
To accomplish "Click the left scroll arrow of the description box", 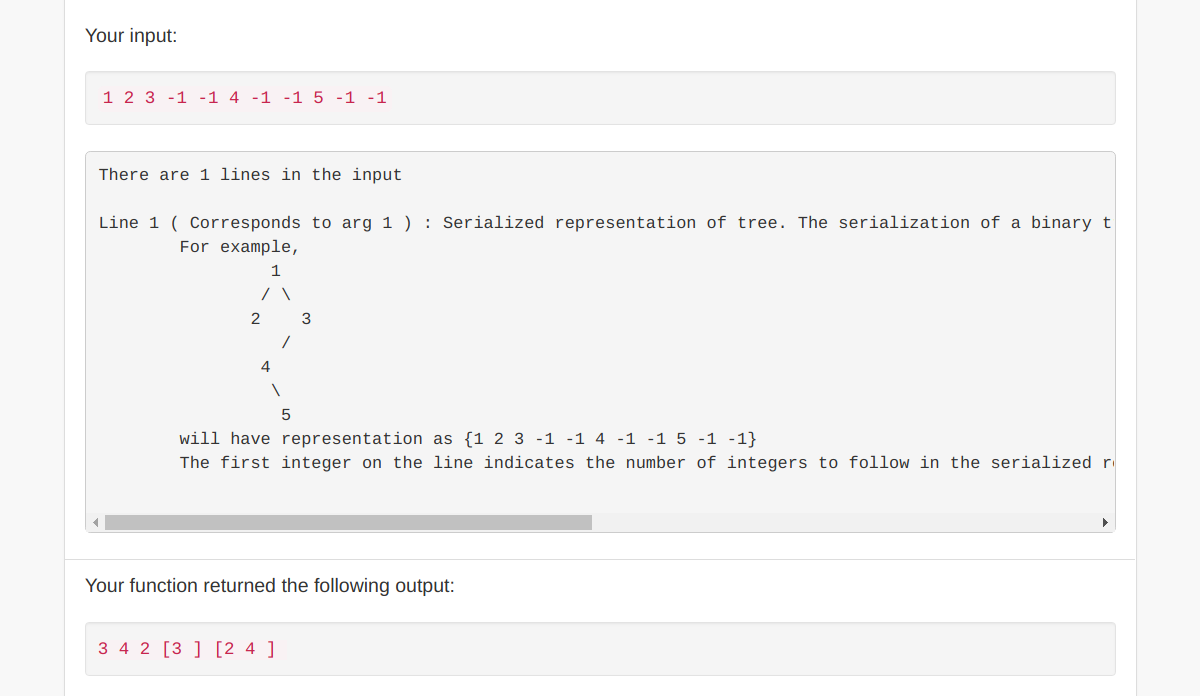I will [96, 523].
